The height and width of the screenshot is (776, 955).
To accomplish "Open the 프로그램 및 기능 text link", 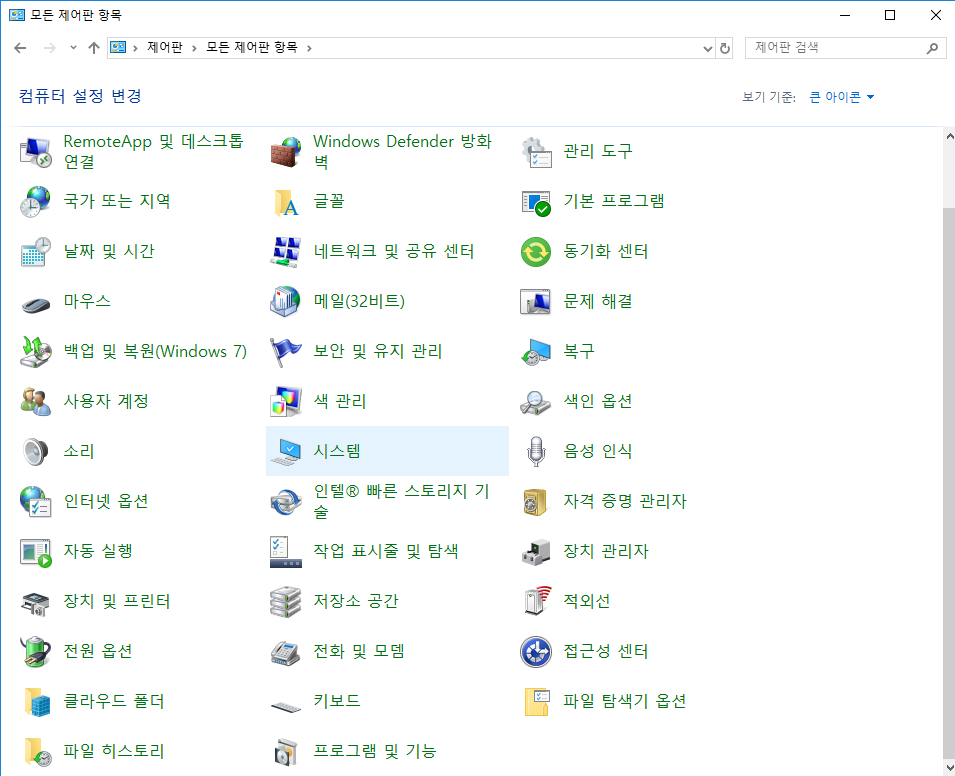I will pyautogui.click(x=375, y=751).
